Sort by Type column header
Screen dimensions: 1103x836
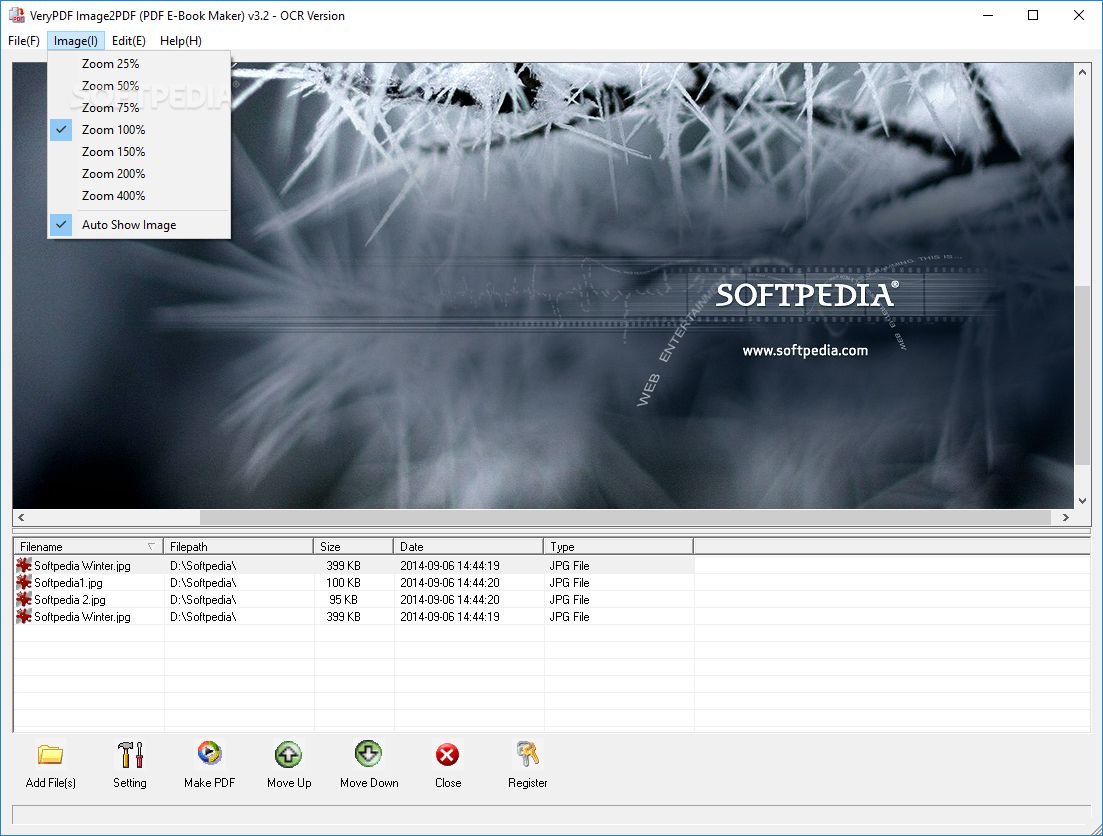[x=618, y=547]
